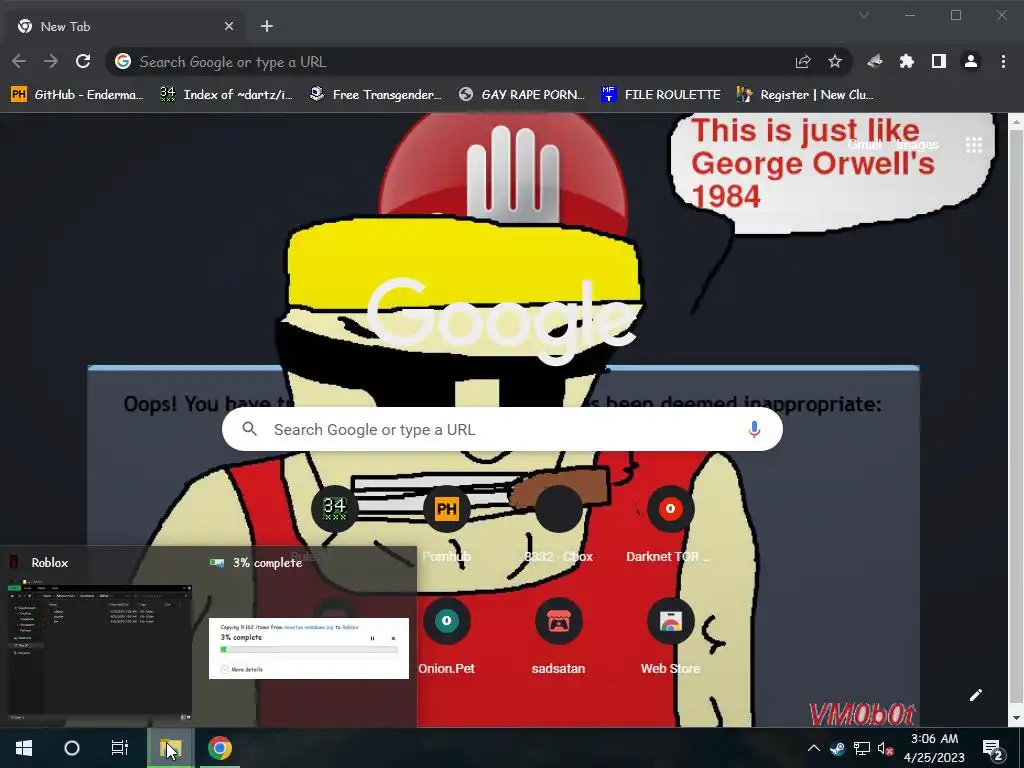Cancel the copy with the X in the preview
Screen dimensions: 1024x768
(393, 638)
